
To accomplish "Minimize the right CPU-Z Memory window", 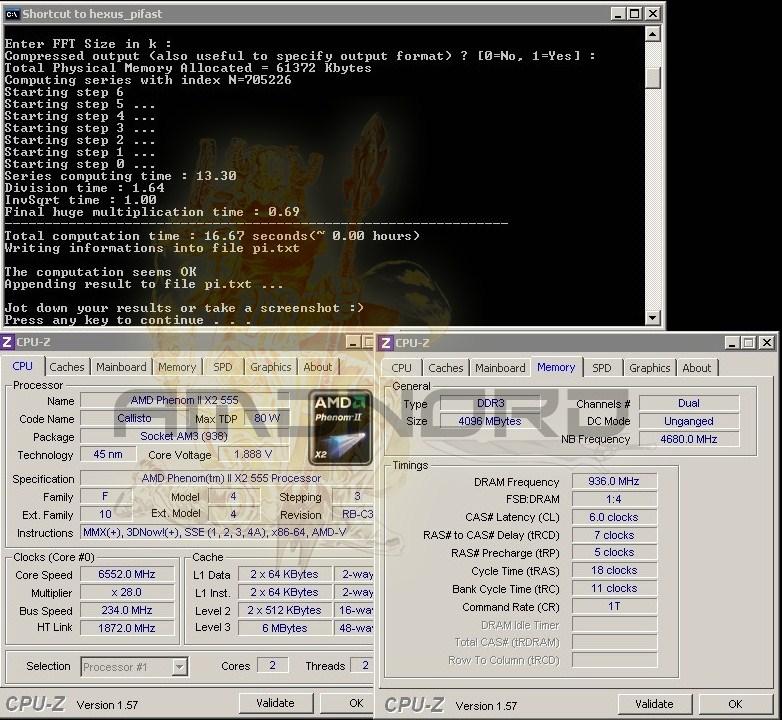I will (732, 343).
